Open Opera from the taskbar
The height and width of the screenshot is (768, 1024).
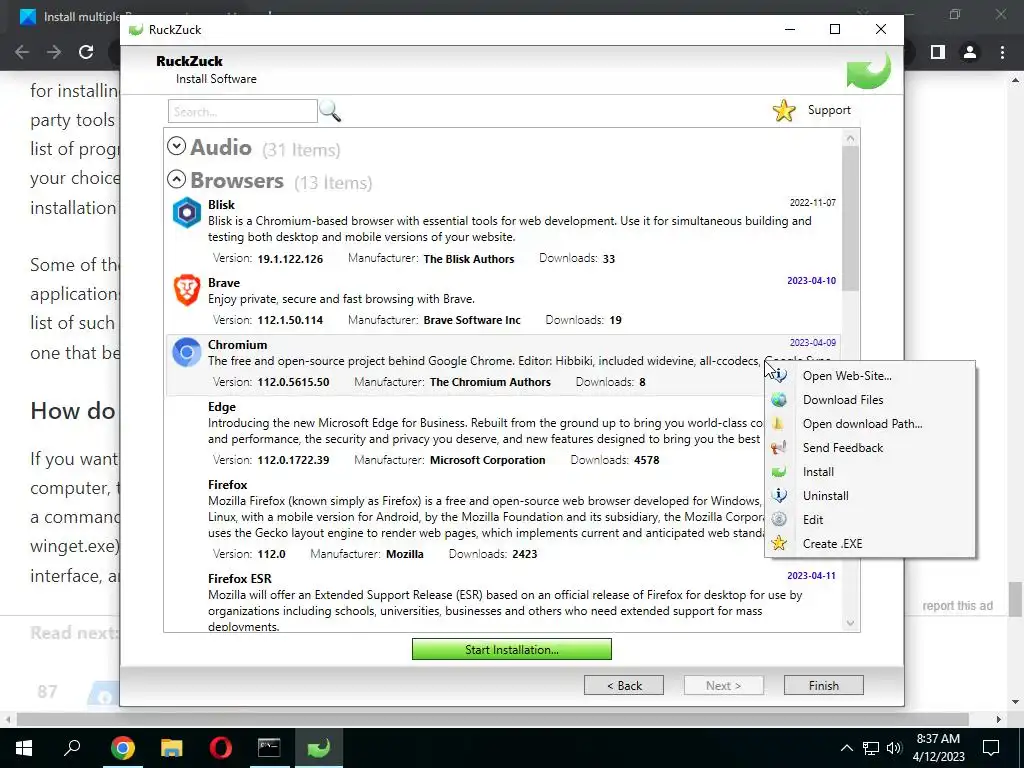pos(220,748)
